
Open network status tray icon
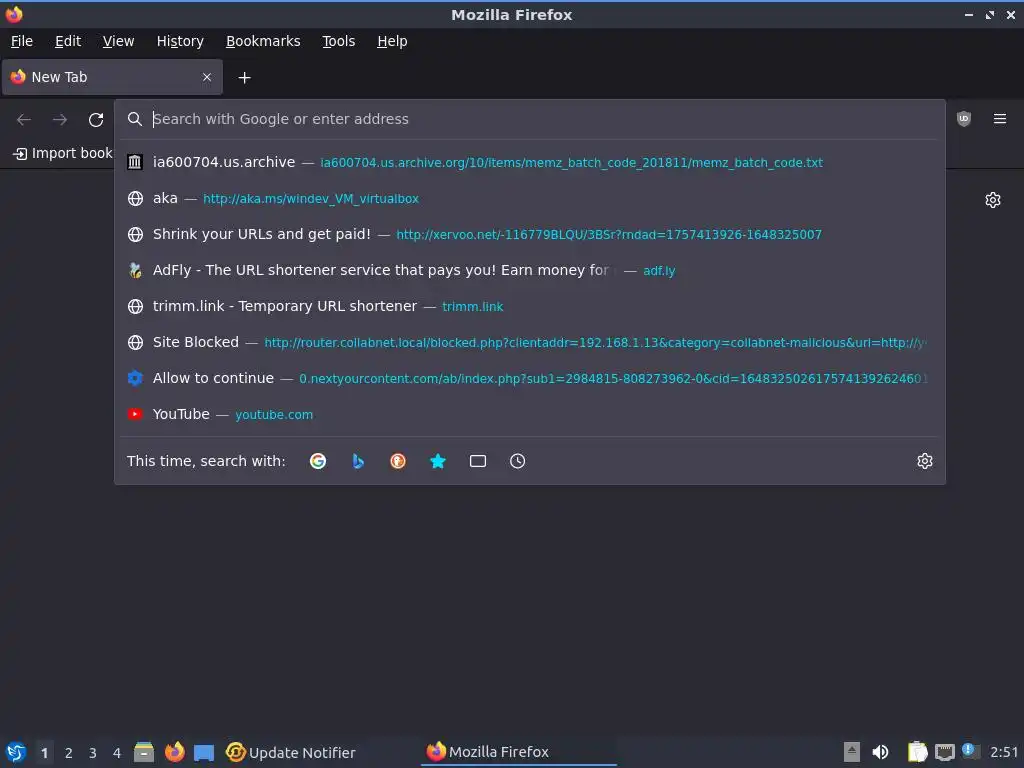tap(944, 753)
